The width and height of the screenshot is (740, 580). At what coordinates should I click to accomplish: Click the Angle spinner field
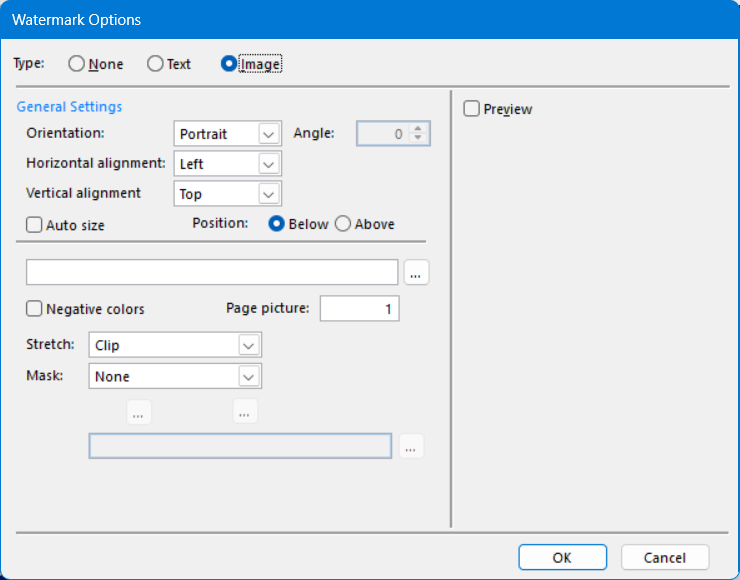[385, 134]
